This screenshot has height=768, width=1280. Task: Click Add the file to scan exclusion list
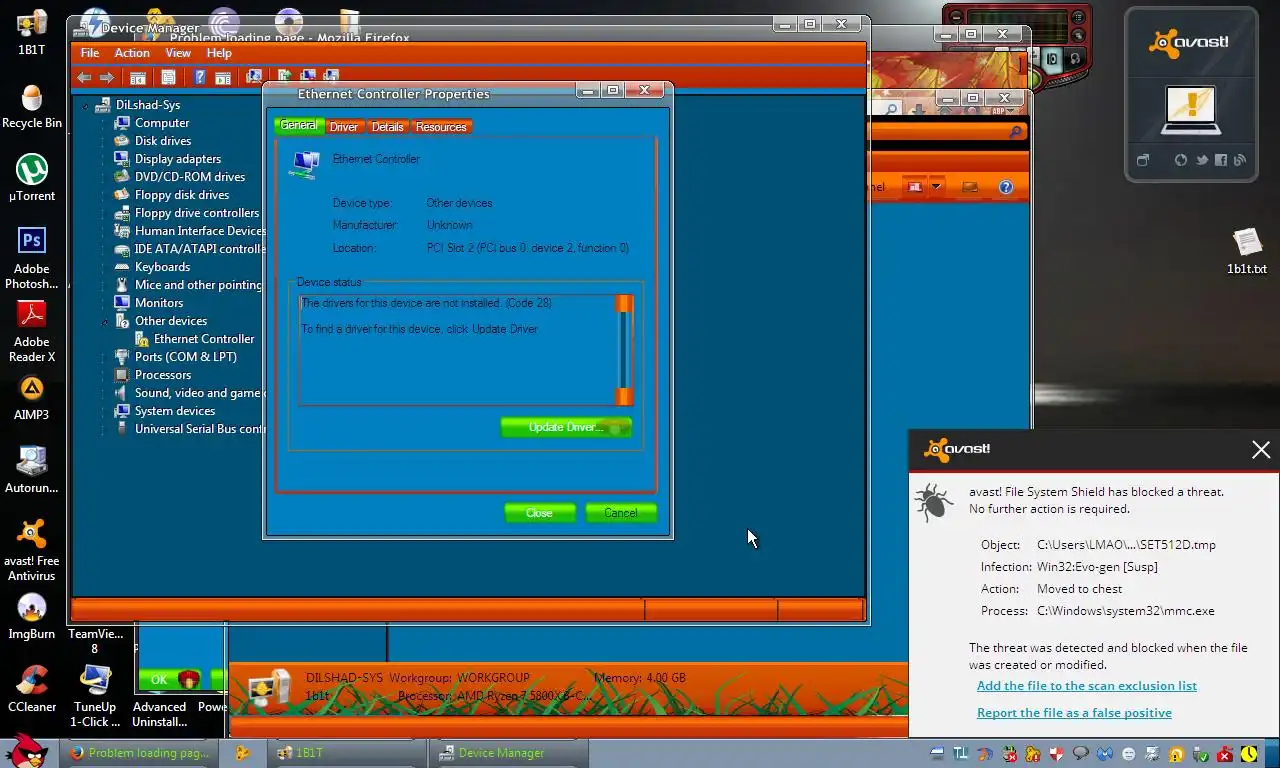coord(1087,686)
